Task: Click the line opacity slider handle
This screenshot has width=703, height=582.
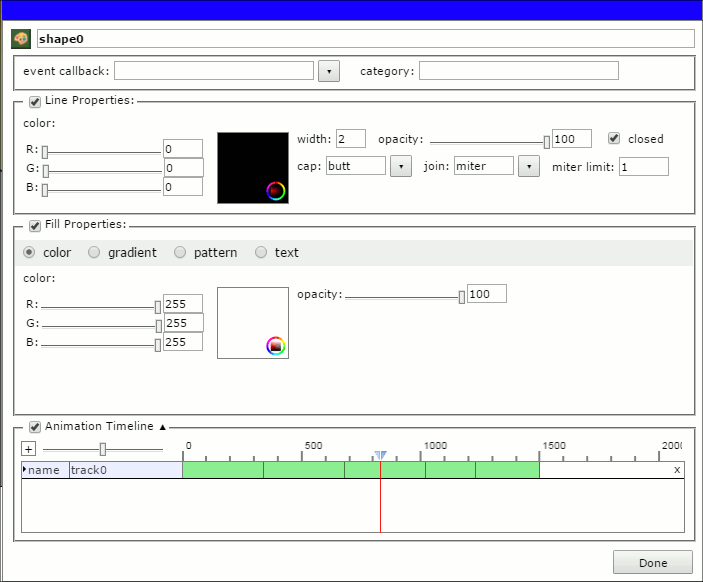Action: click(x=547, y=143)
